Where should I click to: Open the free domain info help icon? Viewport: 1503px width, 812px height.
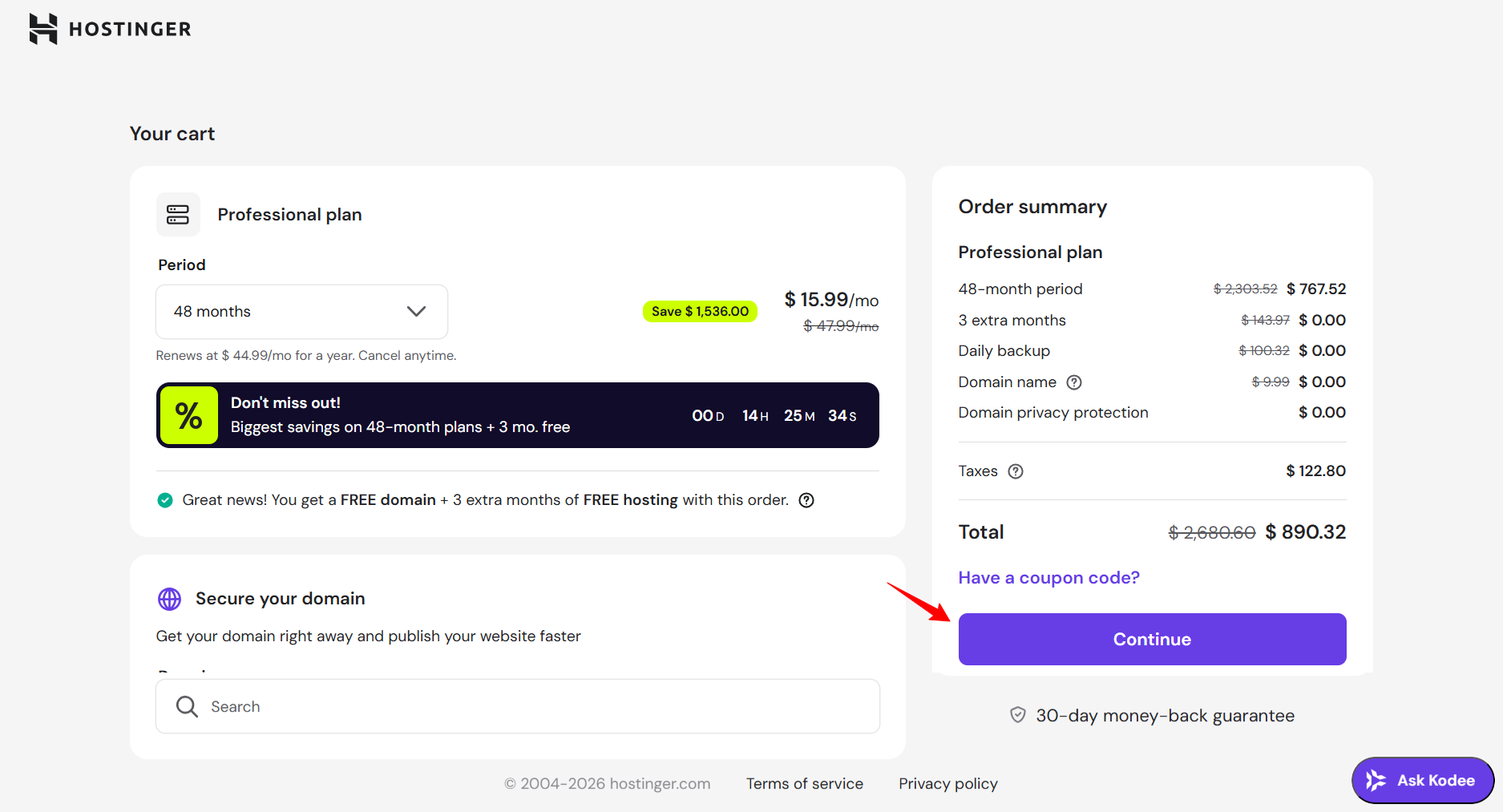pos(806,500)
